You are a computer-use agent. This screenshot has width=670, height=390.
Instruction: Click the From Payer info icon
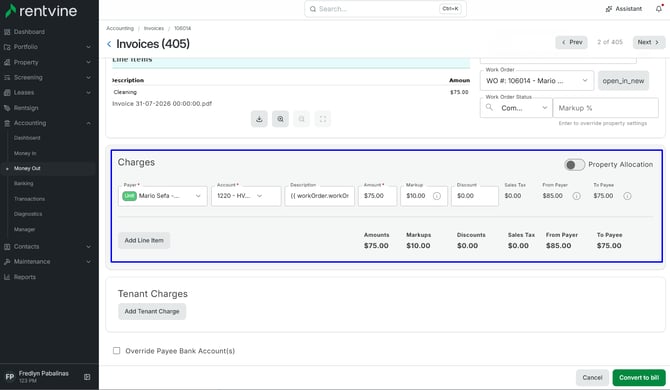tap(576, 196)
